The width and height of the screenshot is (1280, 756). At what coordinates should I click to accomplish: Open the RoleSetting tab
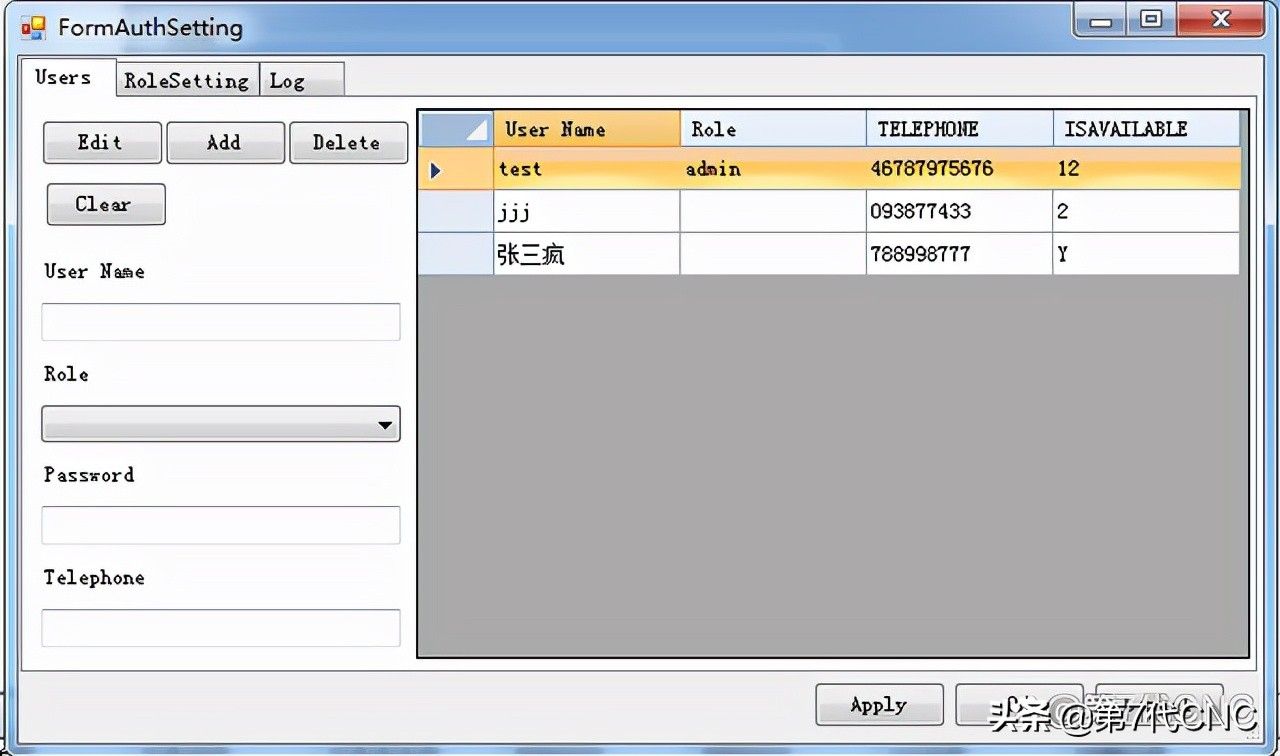[187, 81]
